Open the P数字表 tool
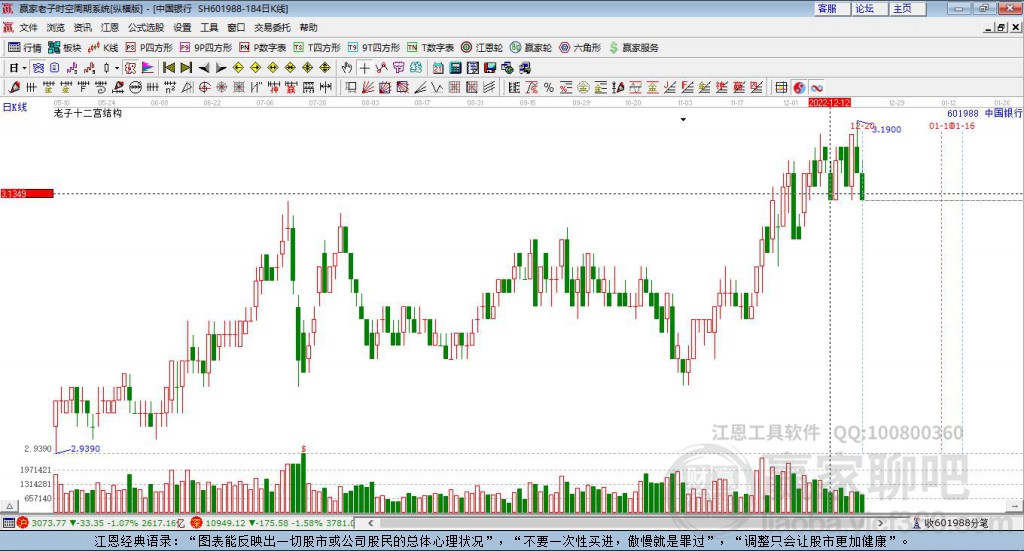Image resolution: width=1024 pixels, height=551 pixels. point(263,48)
